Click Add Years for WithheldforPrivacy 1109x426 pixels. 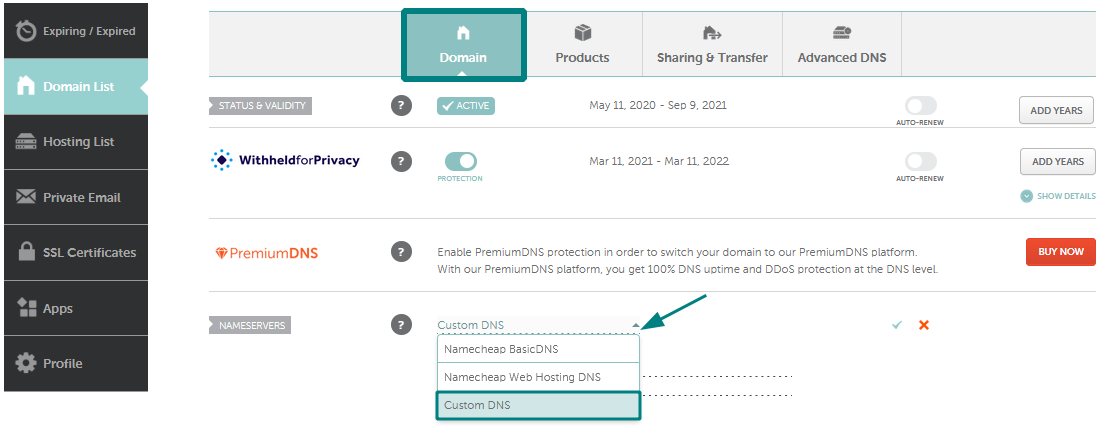tap(1057, 161)
